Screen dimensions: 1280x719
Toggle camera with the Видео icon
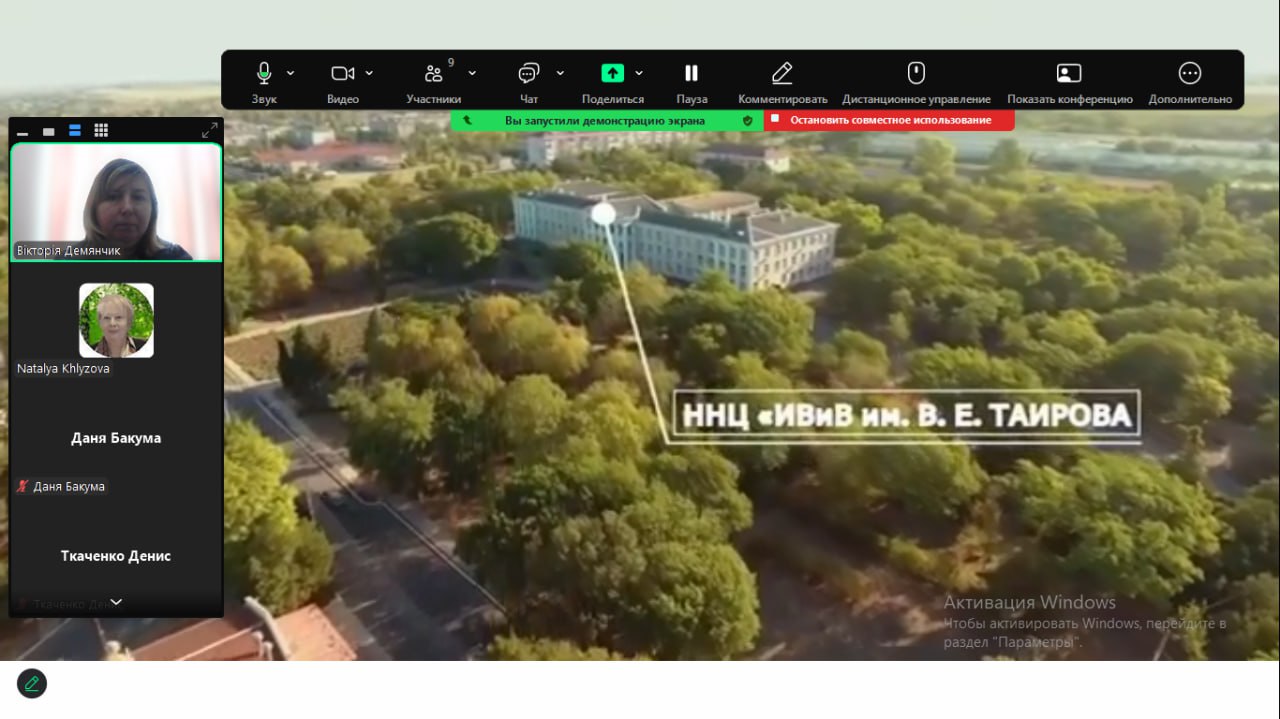tap(343, 73)
